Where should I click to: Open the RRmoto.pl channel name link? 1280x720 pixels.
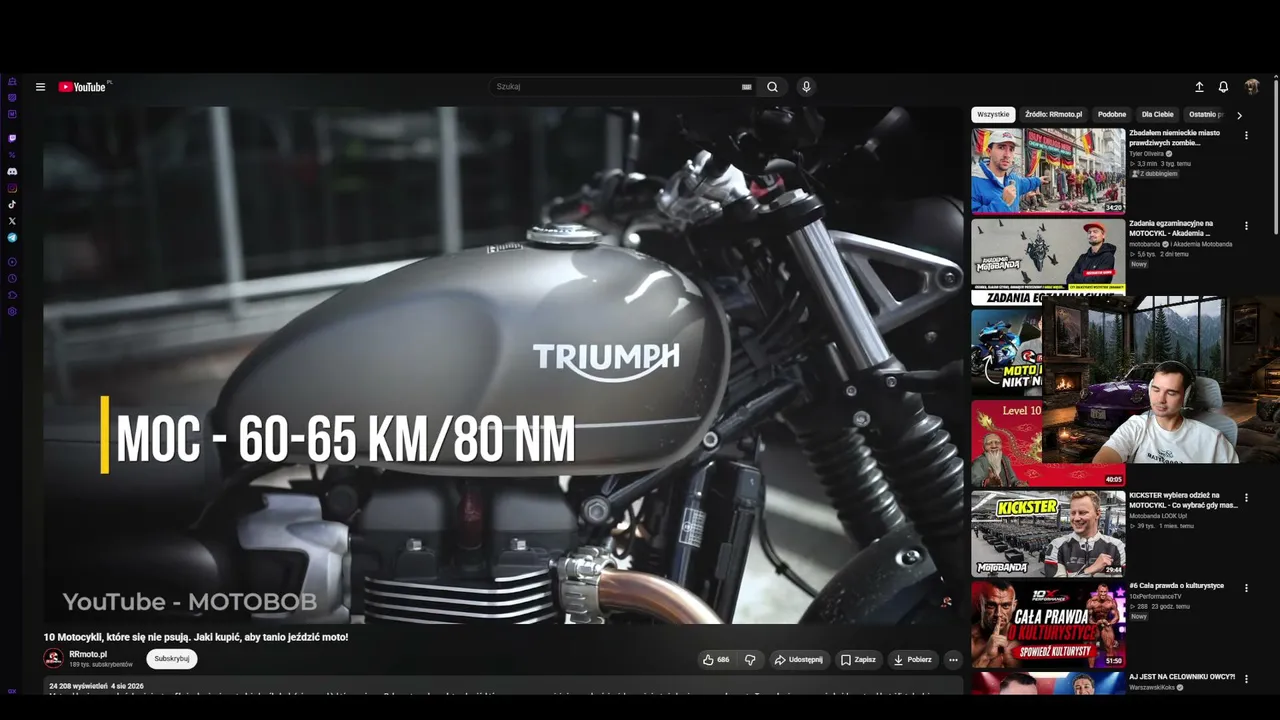click(88, 654)
